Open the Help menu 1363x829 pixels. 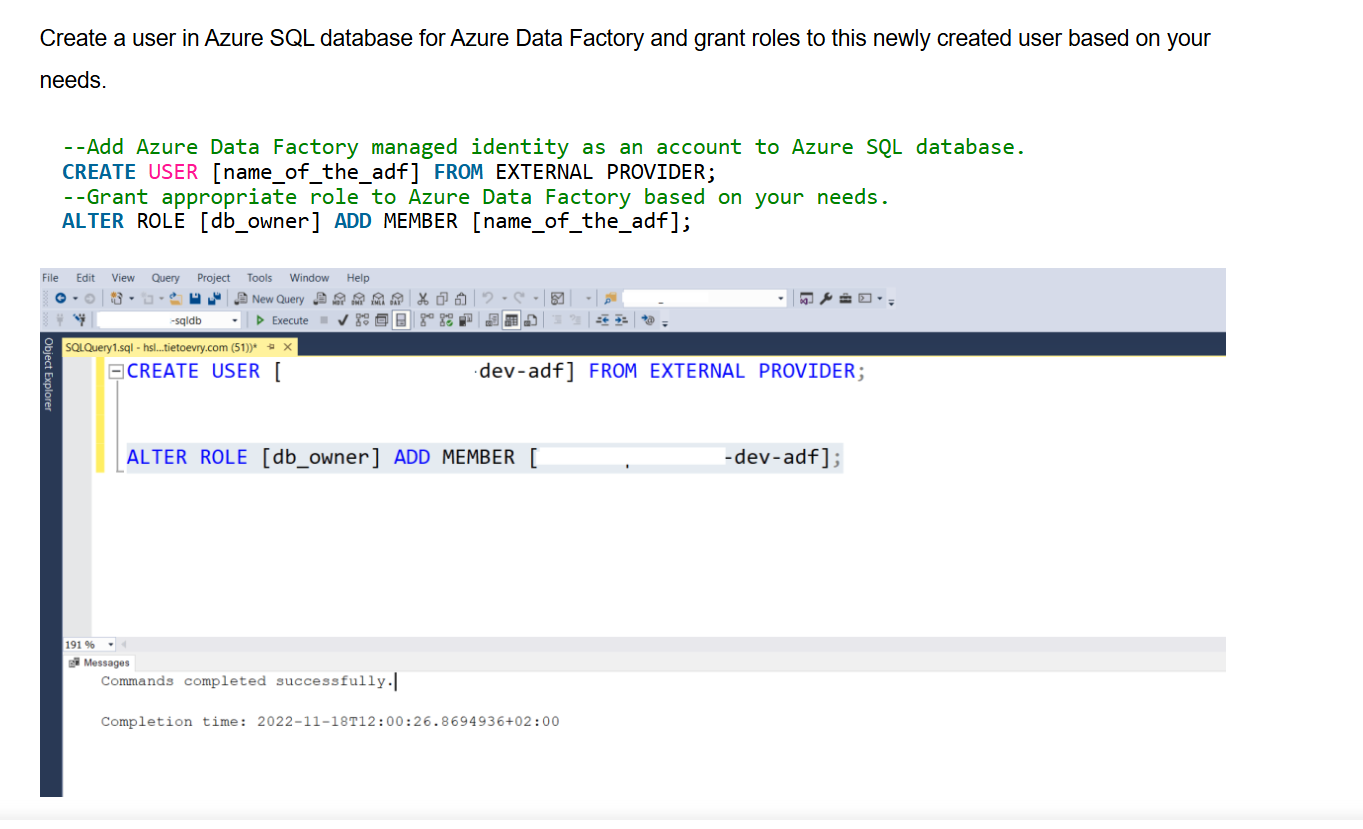pos(358,278)
